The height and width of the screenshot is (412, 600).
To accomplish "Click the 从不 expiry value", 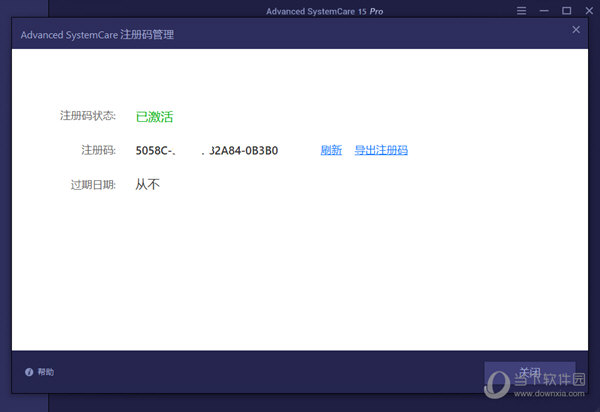I will tap(147, 185).
